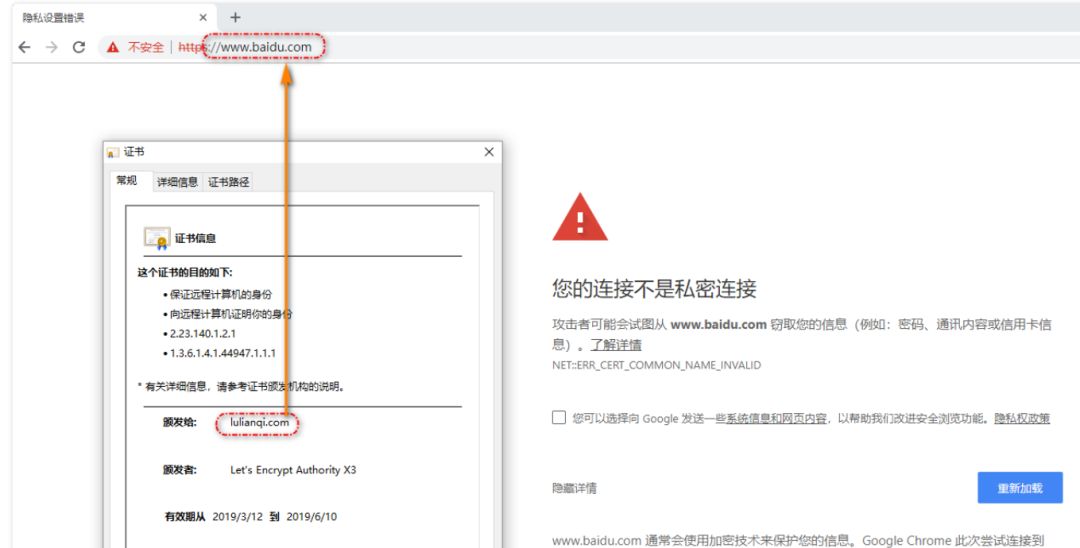Image resolution: width=1080 pixels, height=548 pixels.
Task: Switch to the 证书路径 tab
Action: point(229,182)
